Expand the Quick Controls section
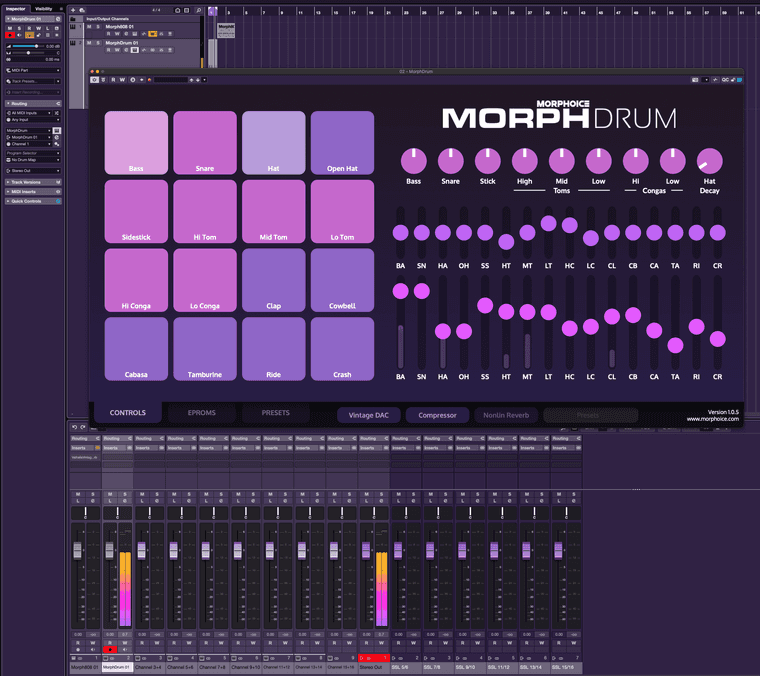Screen dimensions: 760x676 [x=33, y=201]
